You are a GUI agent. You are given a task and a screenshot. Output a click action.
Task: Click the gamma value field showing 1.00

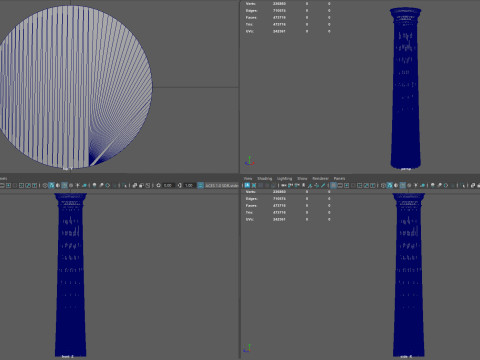(189, 185)
